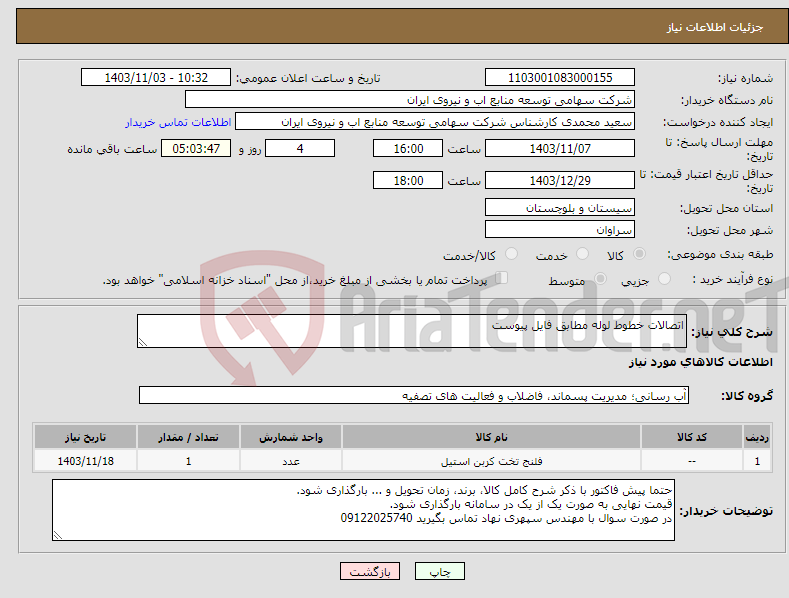Click the واحد شمارش column header
This screenshot has height=598, width=789.
pyautogui.click(x=291, y=437)
